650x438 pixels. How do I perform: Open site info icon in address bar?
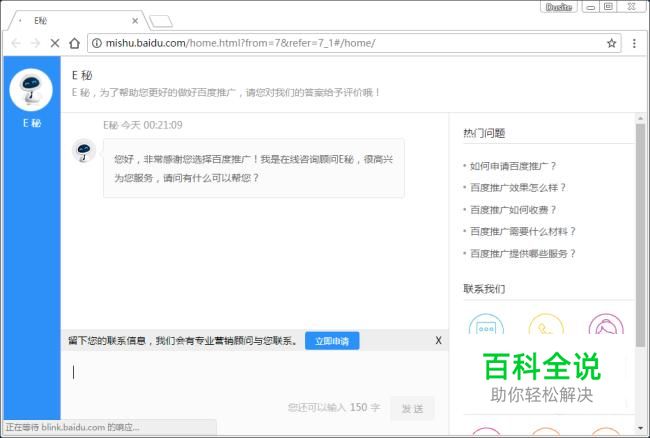pos(97,43)
